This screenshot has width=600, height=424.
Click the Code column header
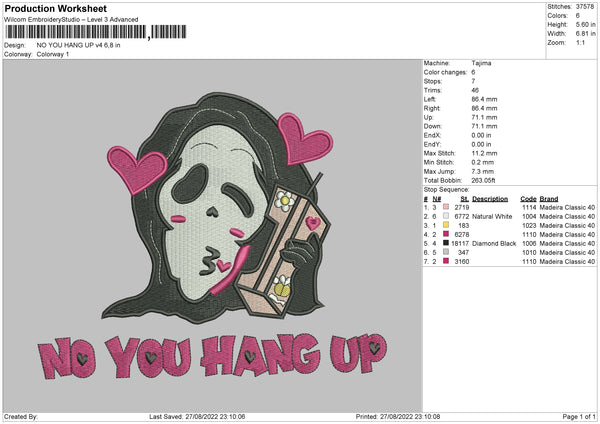pyautogui.click(x=528, y=197)
